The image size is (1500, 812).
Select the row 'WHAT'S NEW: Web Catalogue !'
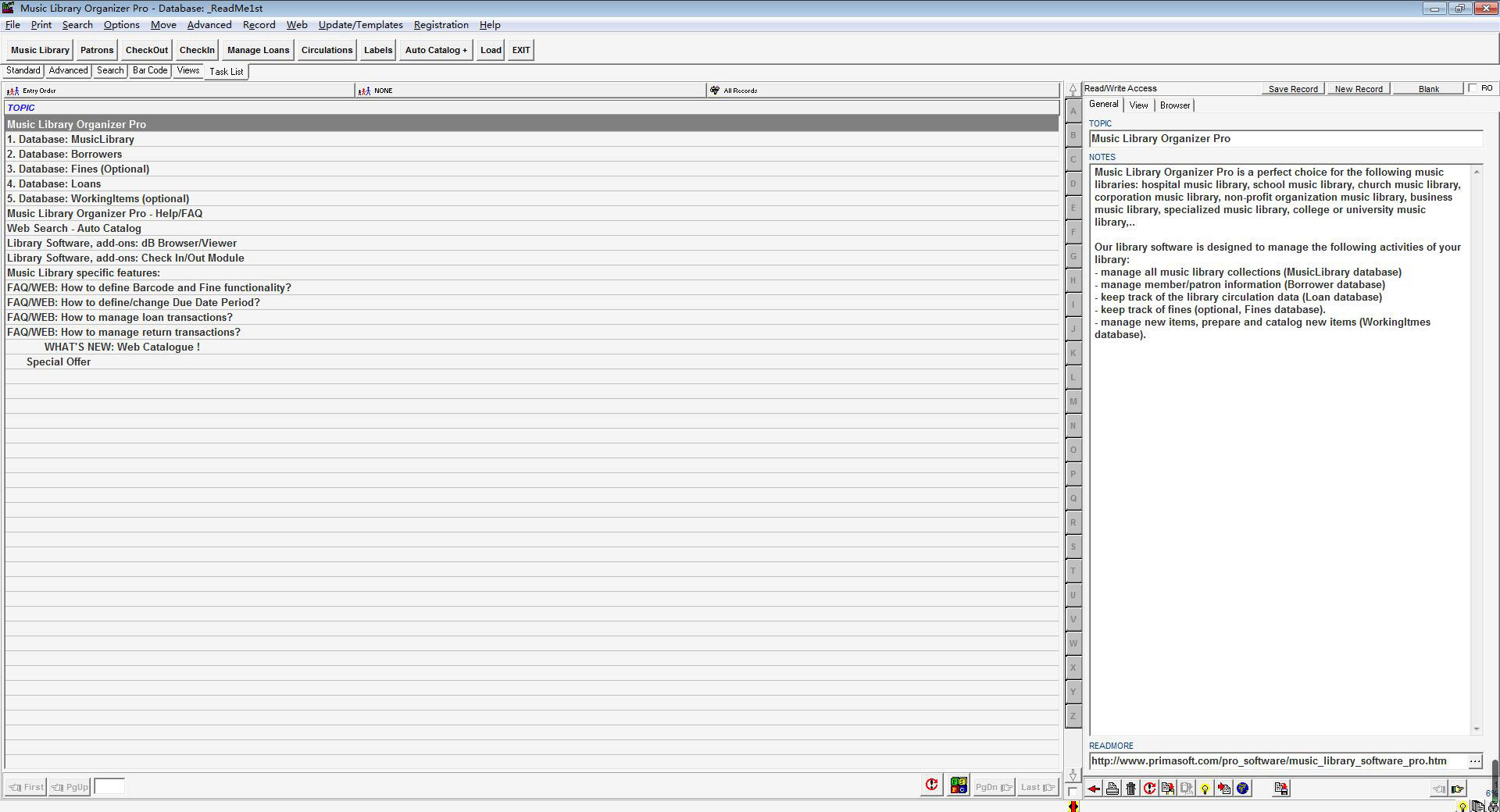531,347
